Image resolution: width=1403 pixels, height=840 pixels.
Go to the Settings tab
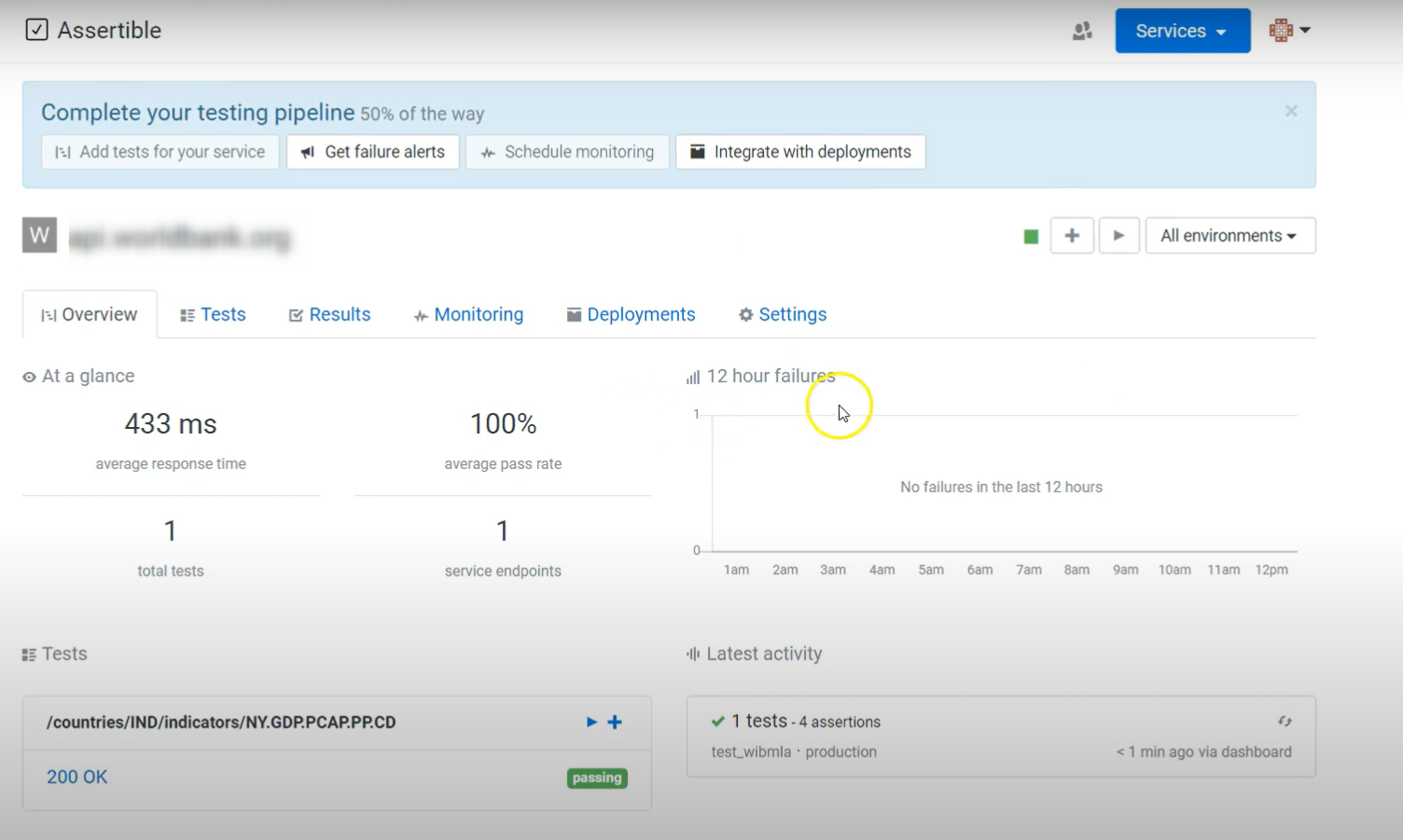point(783,314)
